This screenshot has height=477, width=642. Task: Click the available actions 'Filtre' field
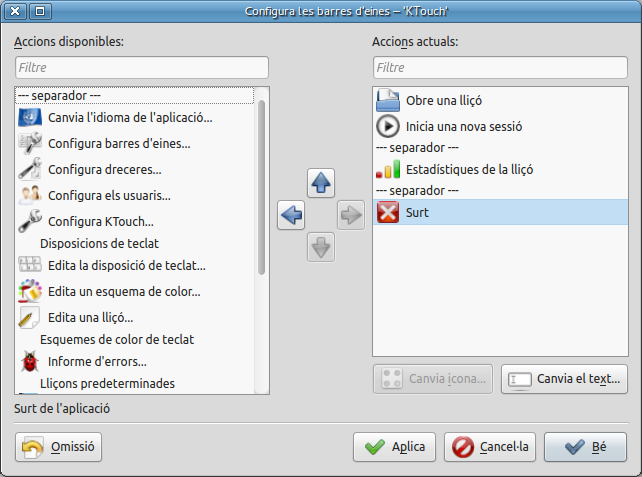[x=141, y=68]
